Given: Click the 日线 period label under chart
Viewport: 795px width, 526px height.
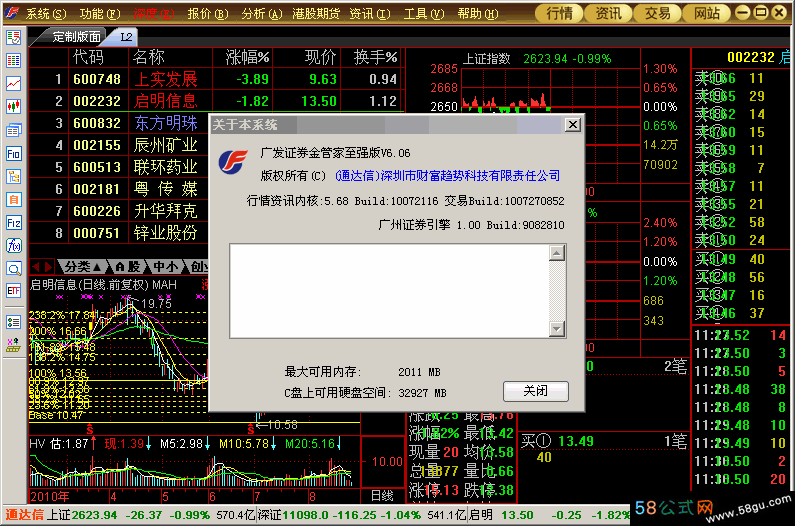Looking at the screenshot, I should coord(382,496).
